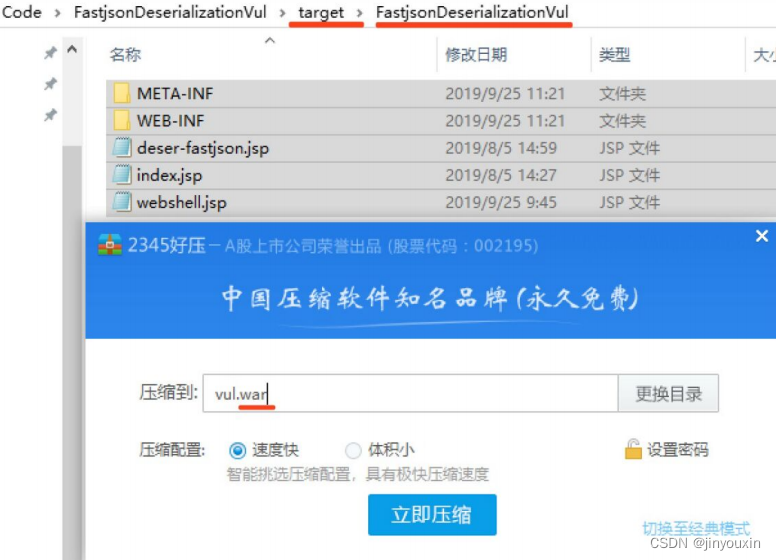The image size is (776, 560).
Task: Select the 速度快 compression option
Action: [238, 450]
